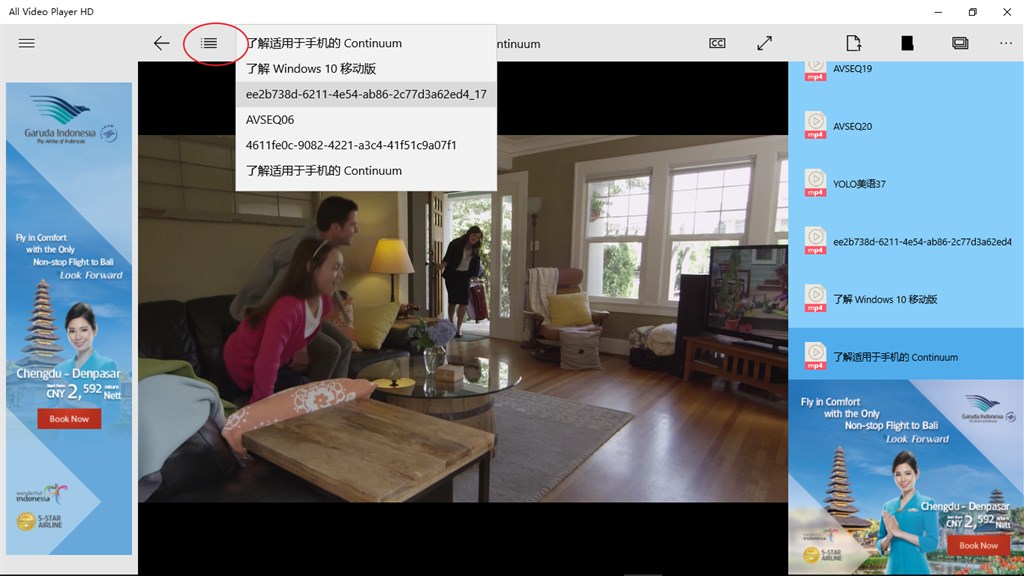
Task: Pick 4611fe0c-9082-4221 entry in dropdown
Action: [366, 145]
